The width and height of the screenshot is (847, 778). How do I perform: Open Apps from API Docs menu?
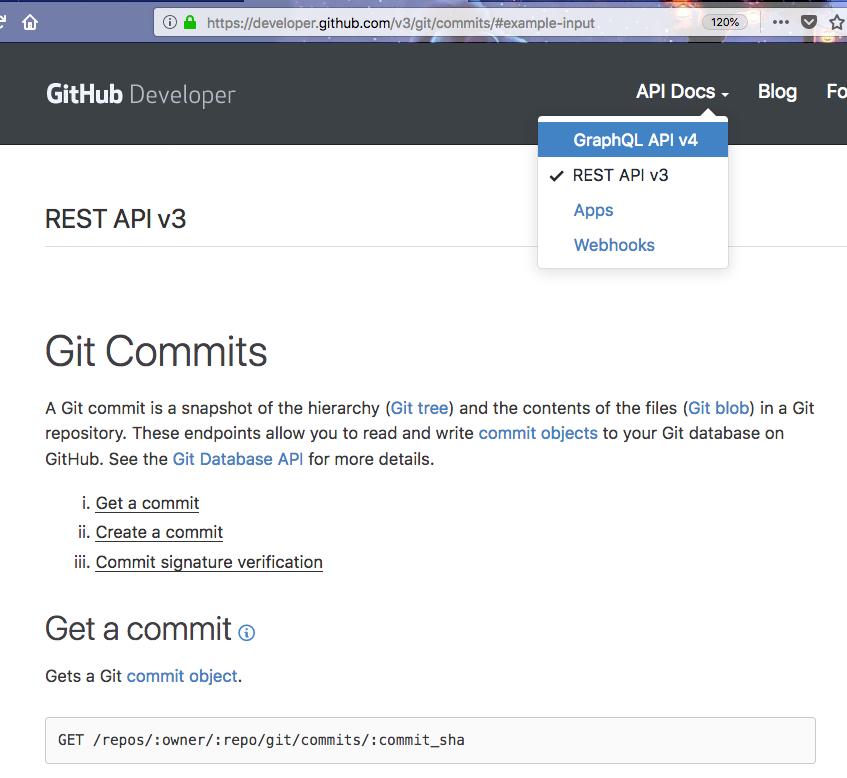point(593,210)
